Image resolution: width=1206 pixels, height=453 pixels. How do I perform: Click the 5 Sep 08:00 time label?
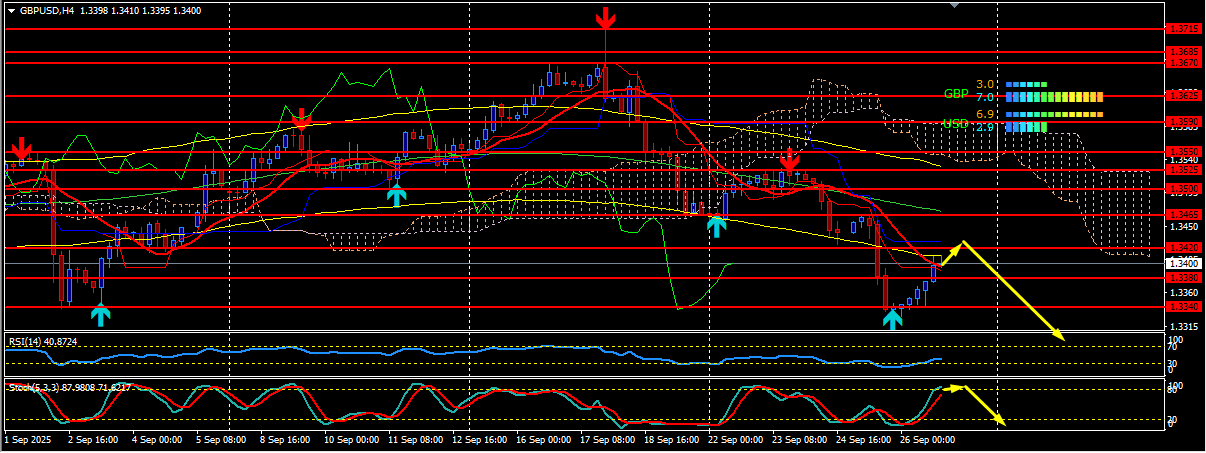(220, 439)
